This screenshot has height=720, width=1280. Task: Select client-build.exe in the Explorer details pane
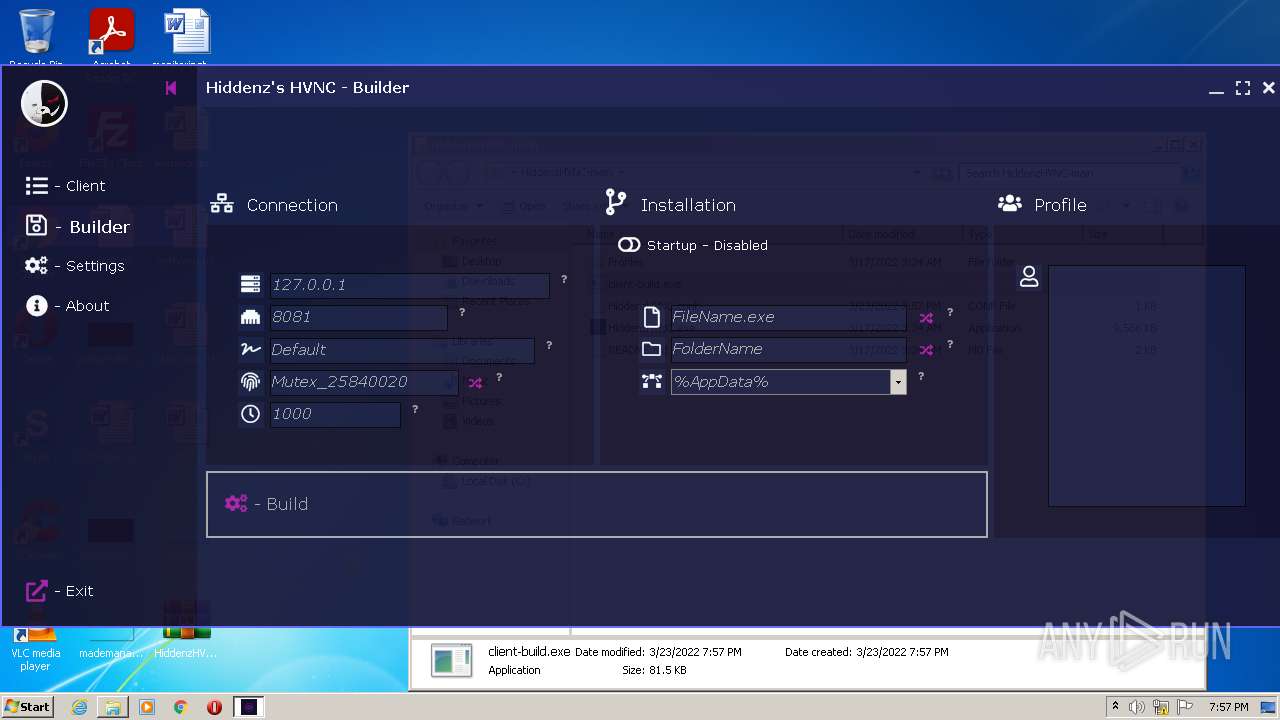(529, 651)
